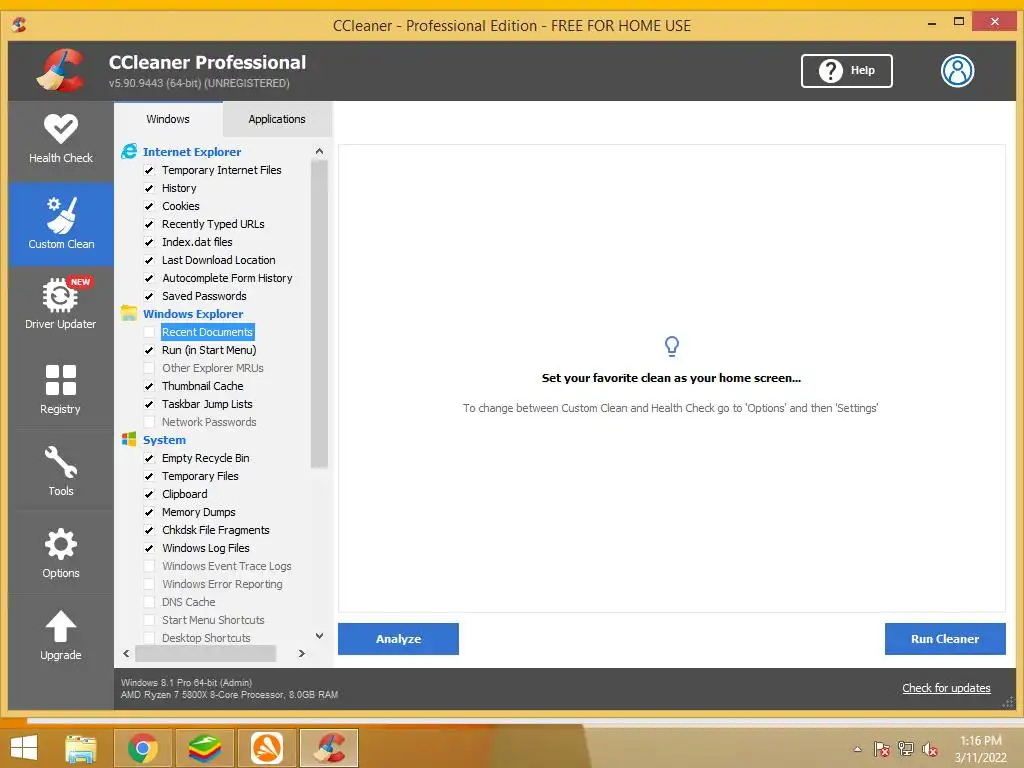The width and height of the screenshot is (1024, 768).
Task: Open the orange Avast taskbar icon
Action: point(267,748)
